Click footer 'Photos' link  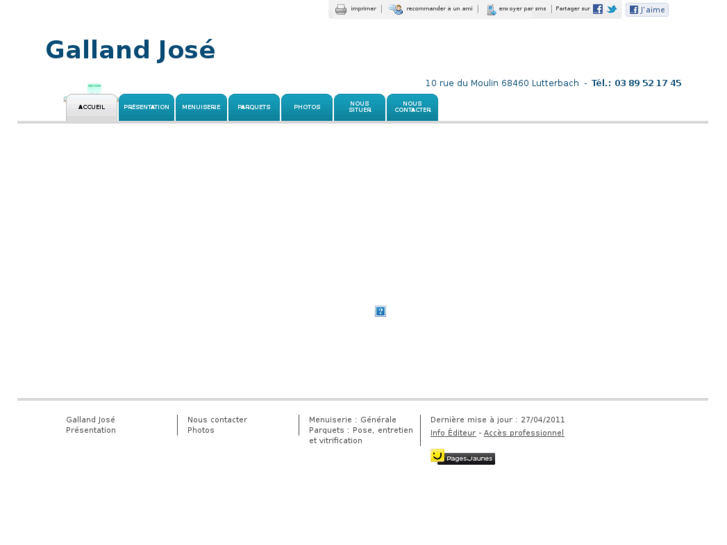click(201, 430)
